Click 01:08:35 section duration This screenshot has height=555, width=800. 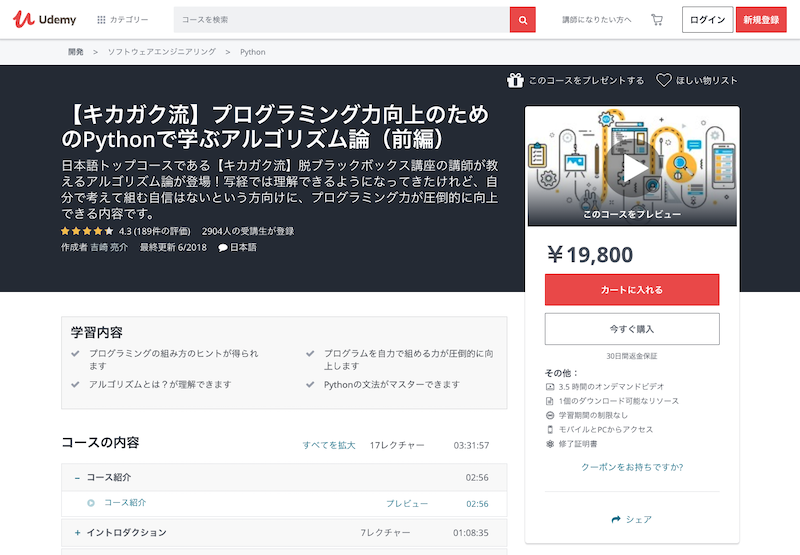click(470, 533)
